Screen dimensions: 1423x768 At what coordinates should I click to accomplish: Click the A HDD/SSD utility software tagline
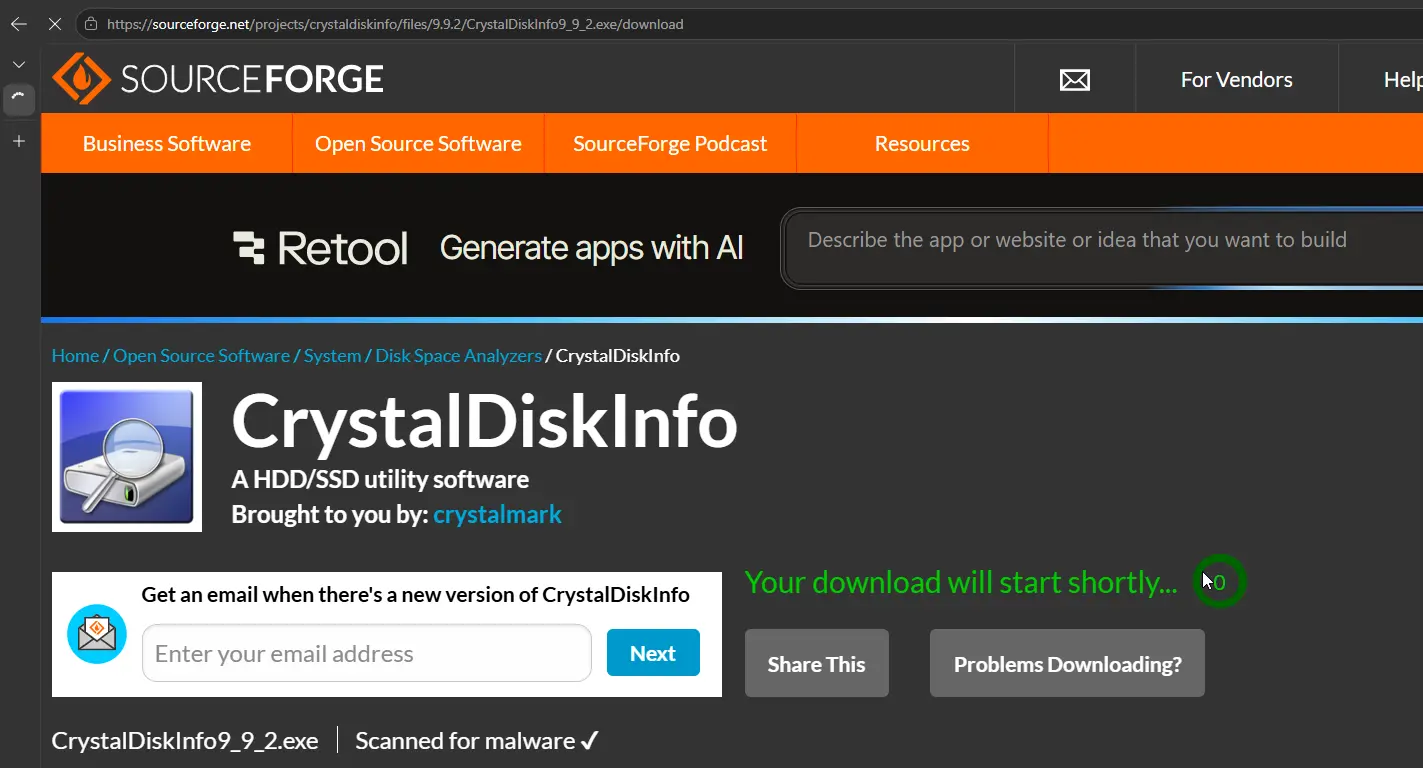(380, 480)
